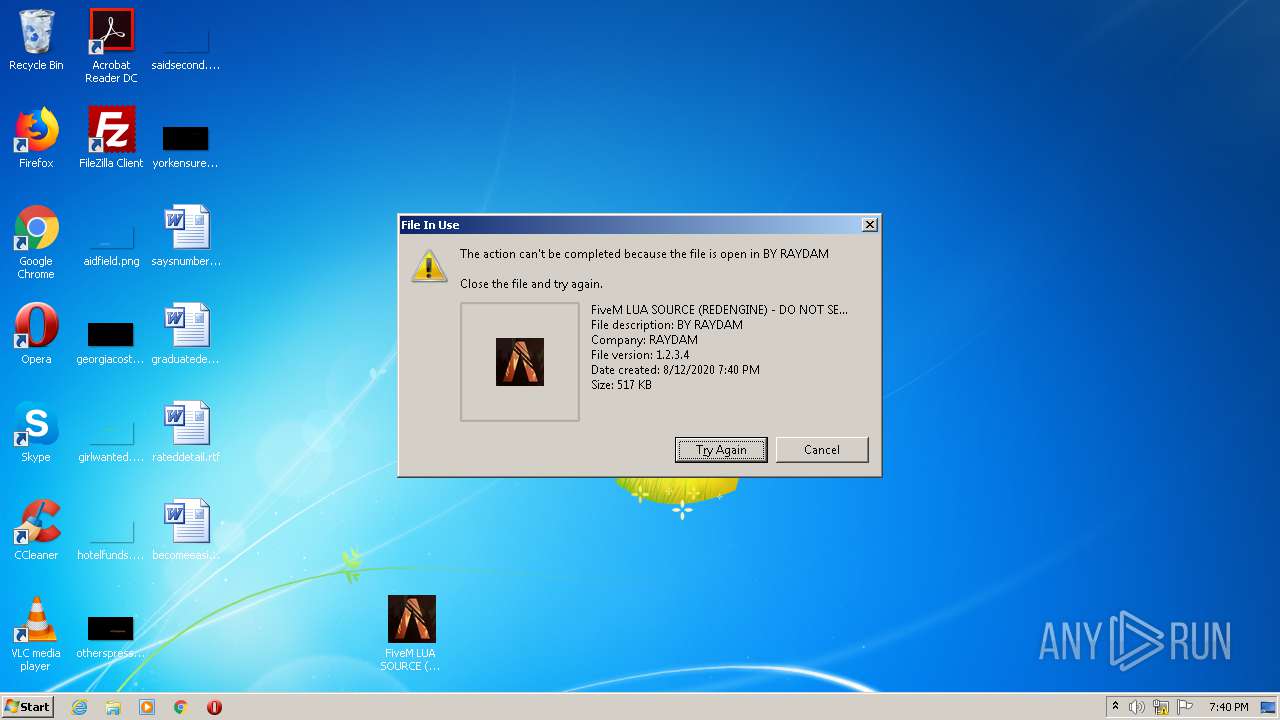
Task: Click the 'File version: 1.2.3.4' text
Action: pyautogui.click(x=640, y=355)
